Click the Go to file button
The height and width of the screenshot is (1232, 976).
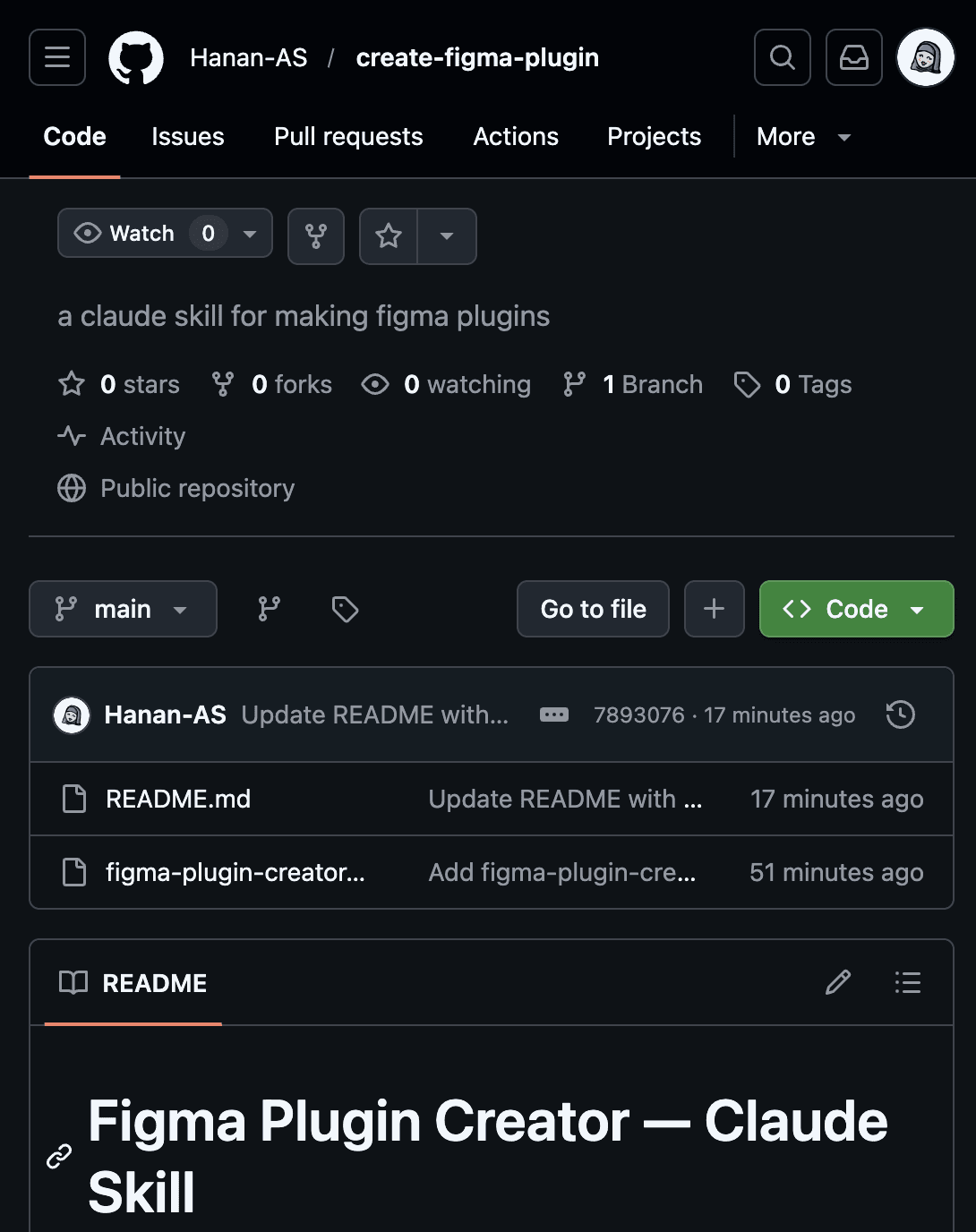(593, 609)
